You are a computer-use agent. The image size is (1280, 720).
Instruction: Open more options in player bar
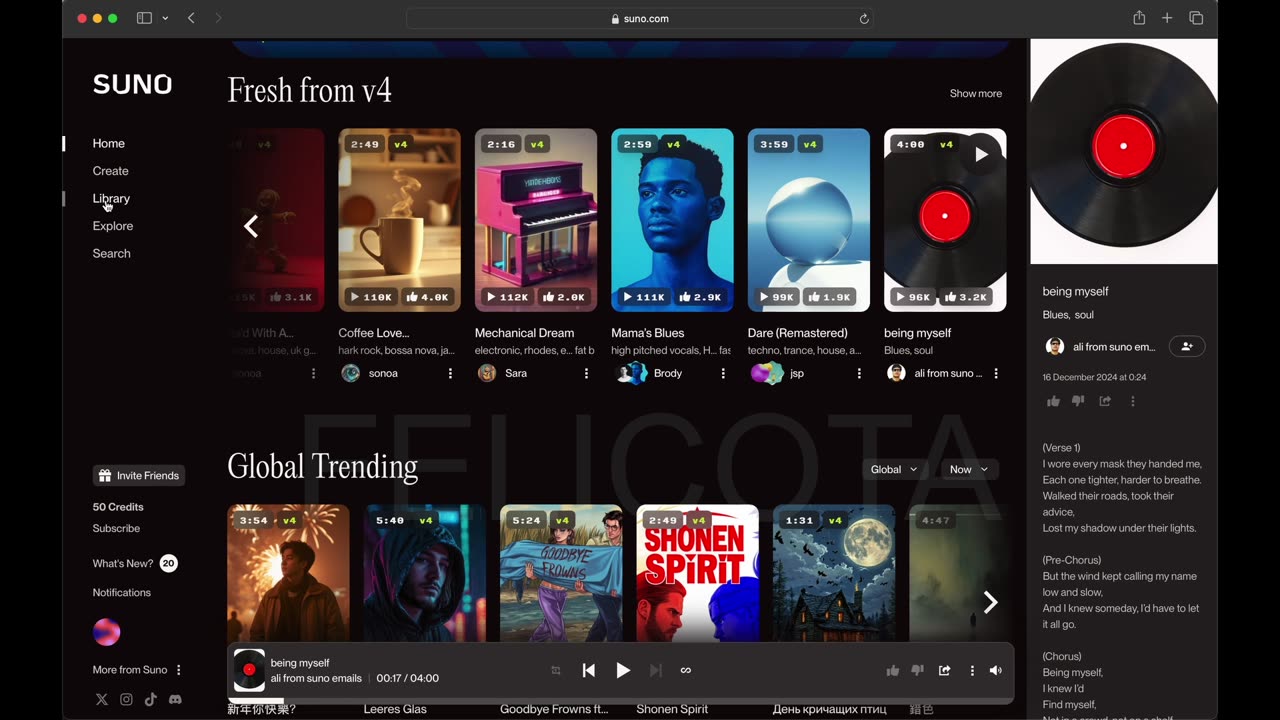(x=972, y=670)
